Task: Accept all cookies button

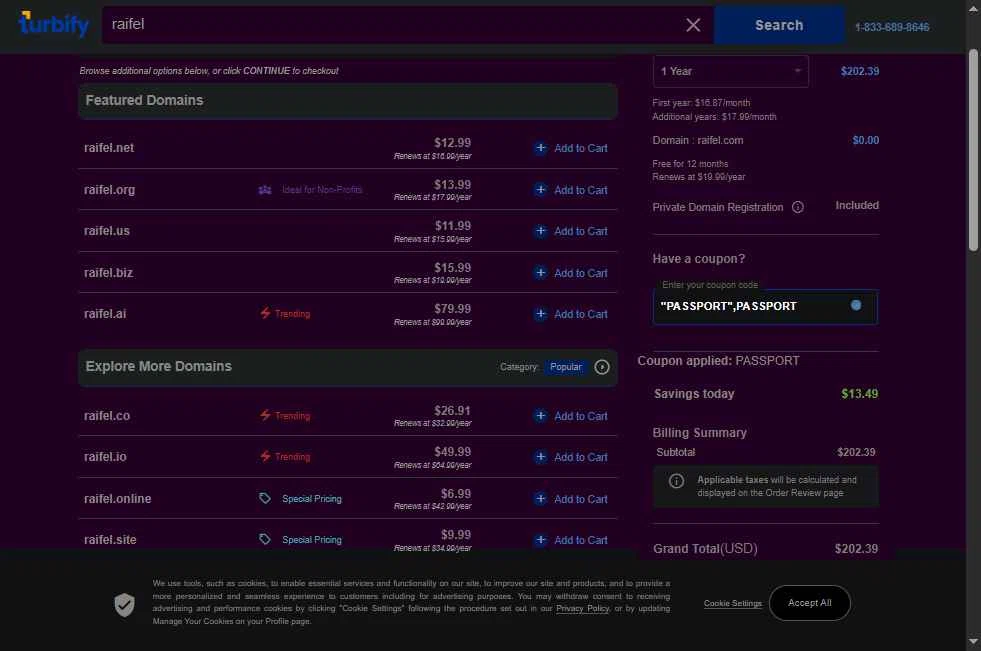Action: pyautogui.click(x=810, y=603)
